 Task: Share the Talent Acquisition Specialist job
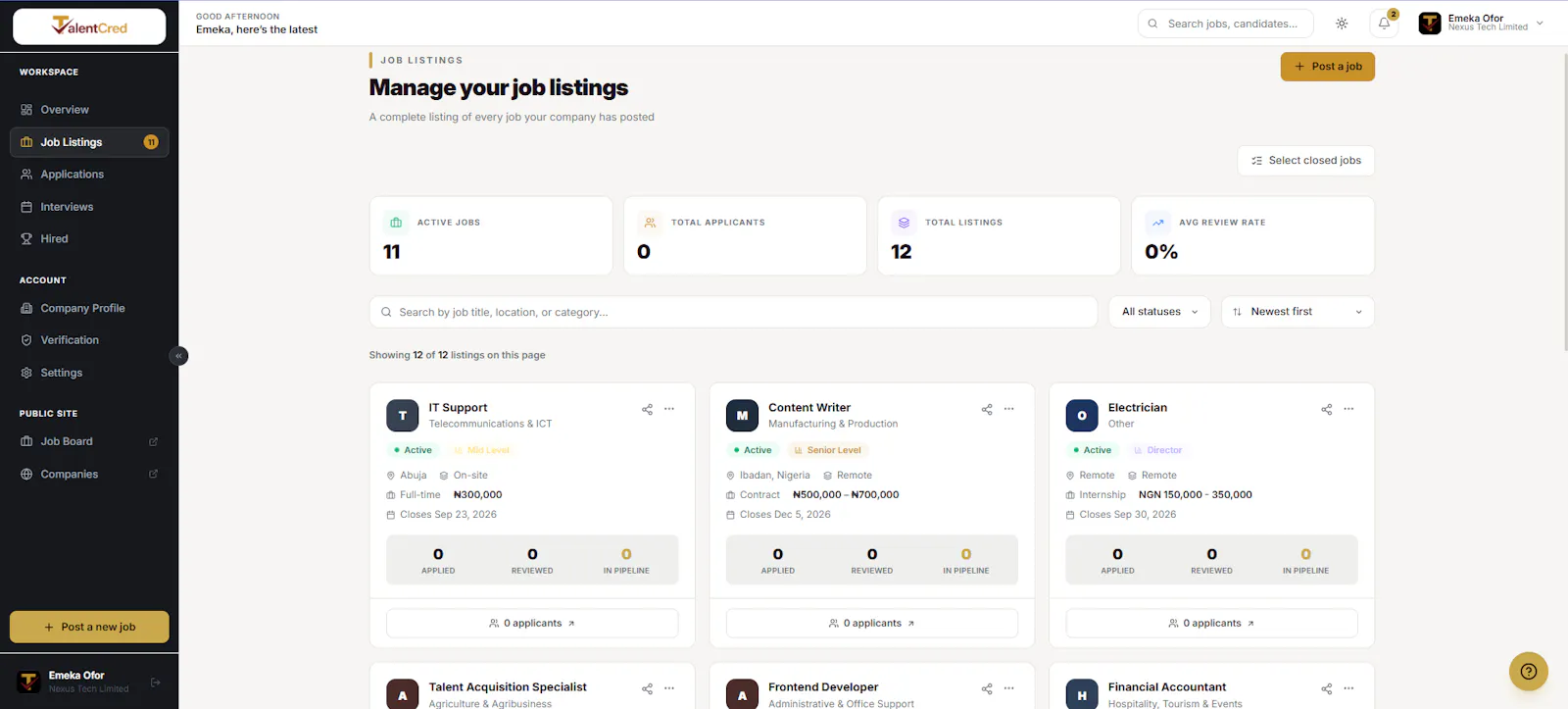(647, 688)
